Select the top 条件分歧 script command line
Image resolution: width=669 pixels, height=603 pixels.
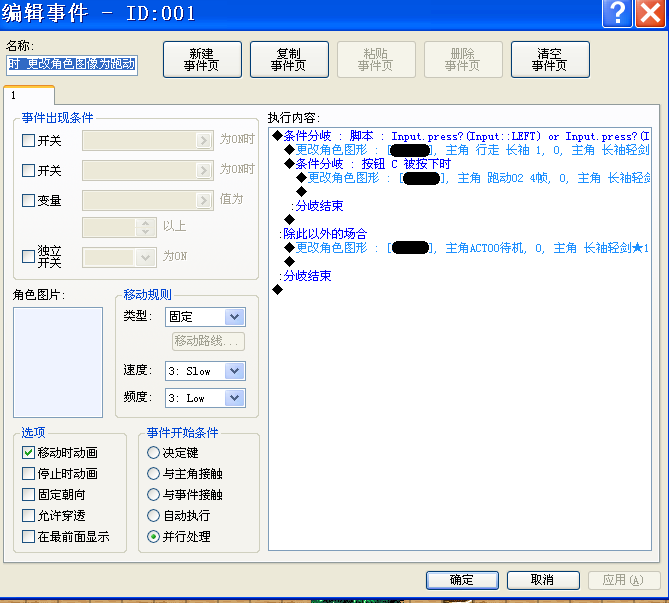[x=460, y=136]
